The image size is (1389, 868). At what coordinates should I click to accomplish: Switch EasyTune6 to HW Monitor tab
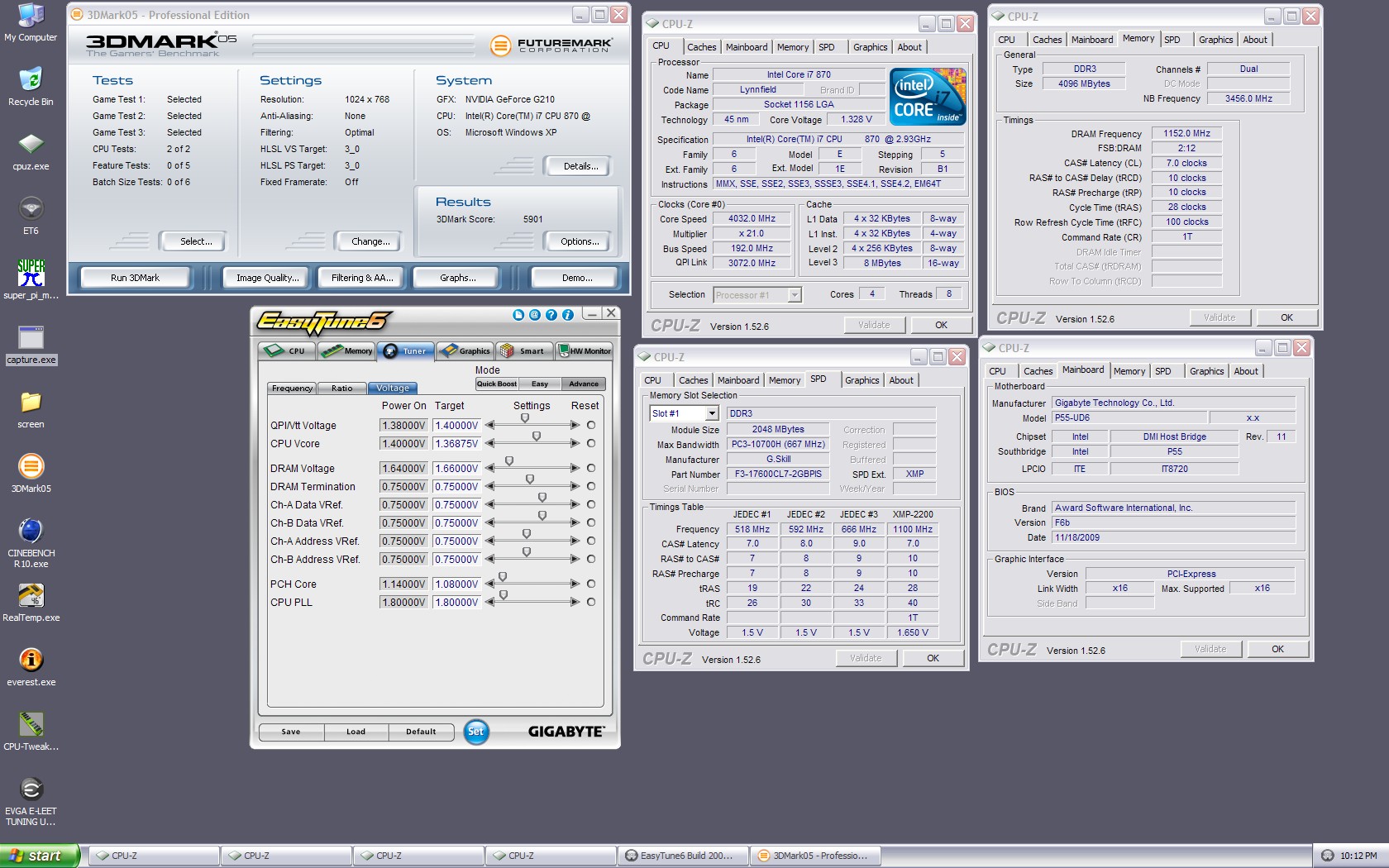pyautogui.click(x=585, y=351)
